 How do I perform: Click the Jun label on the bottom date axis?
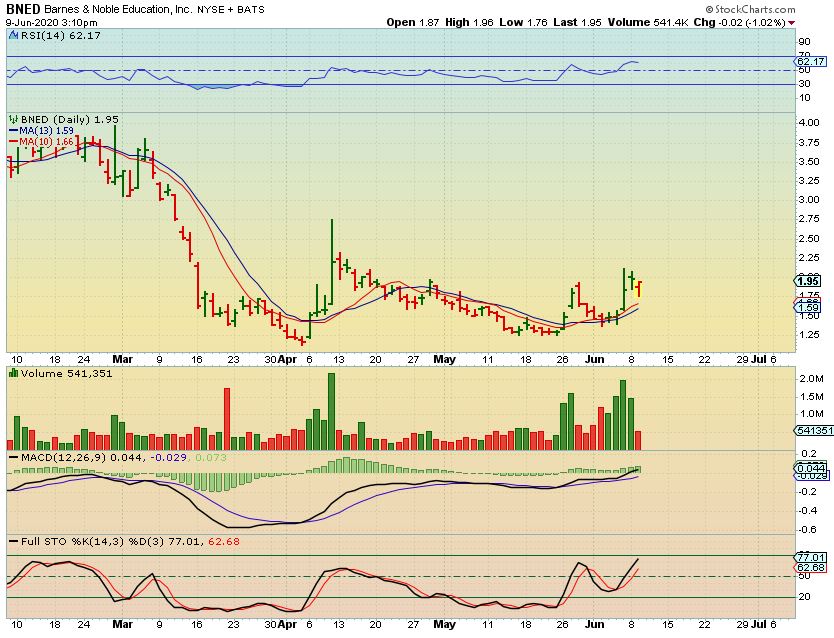click(595, 624)
